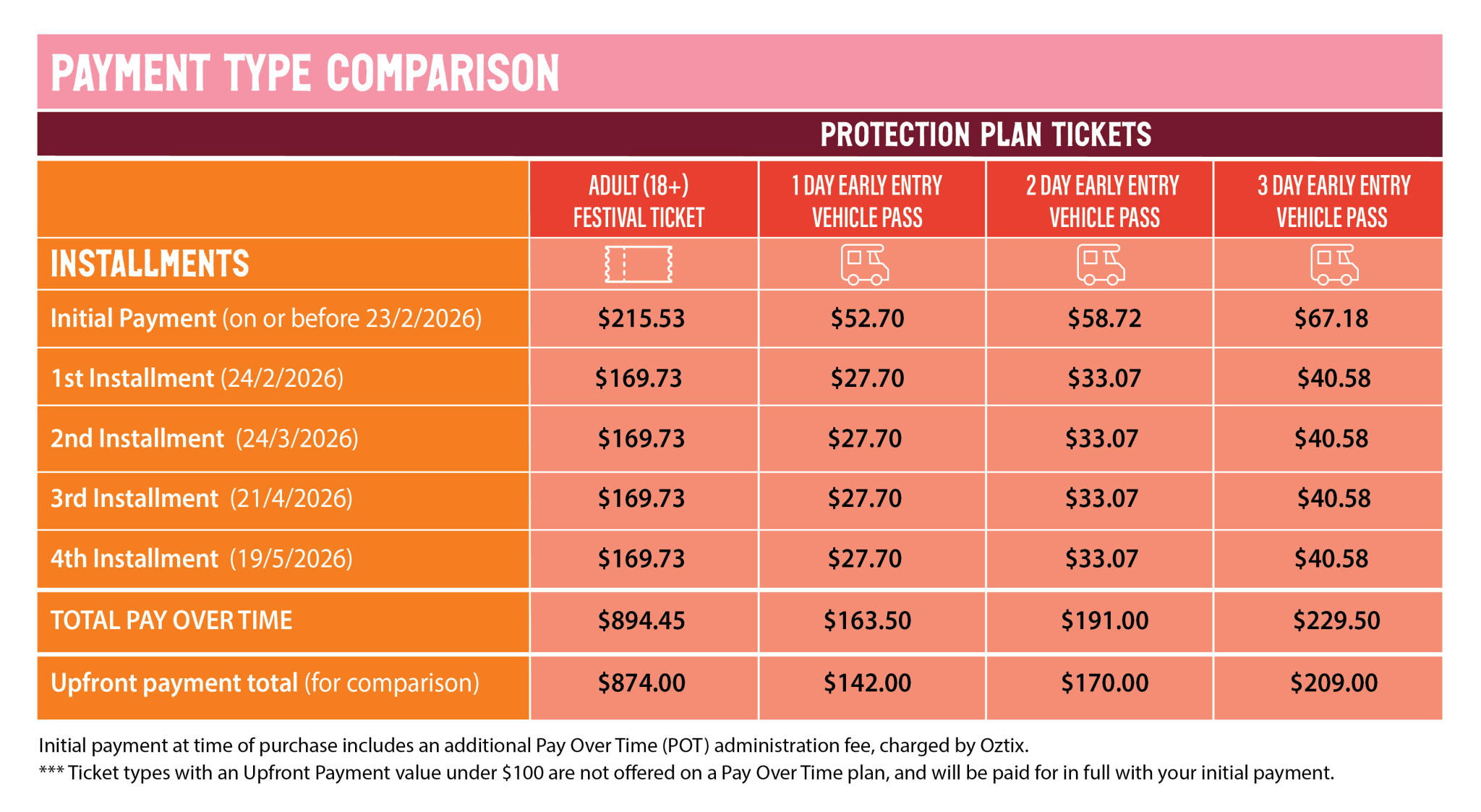This screenshot has width=1481, height=812.
Task: Click the Payment Type Comparison title
Action: click(x=305, y=73)
